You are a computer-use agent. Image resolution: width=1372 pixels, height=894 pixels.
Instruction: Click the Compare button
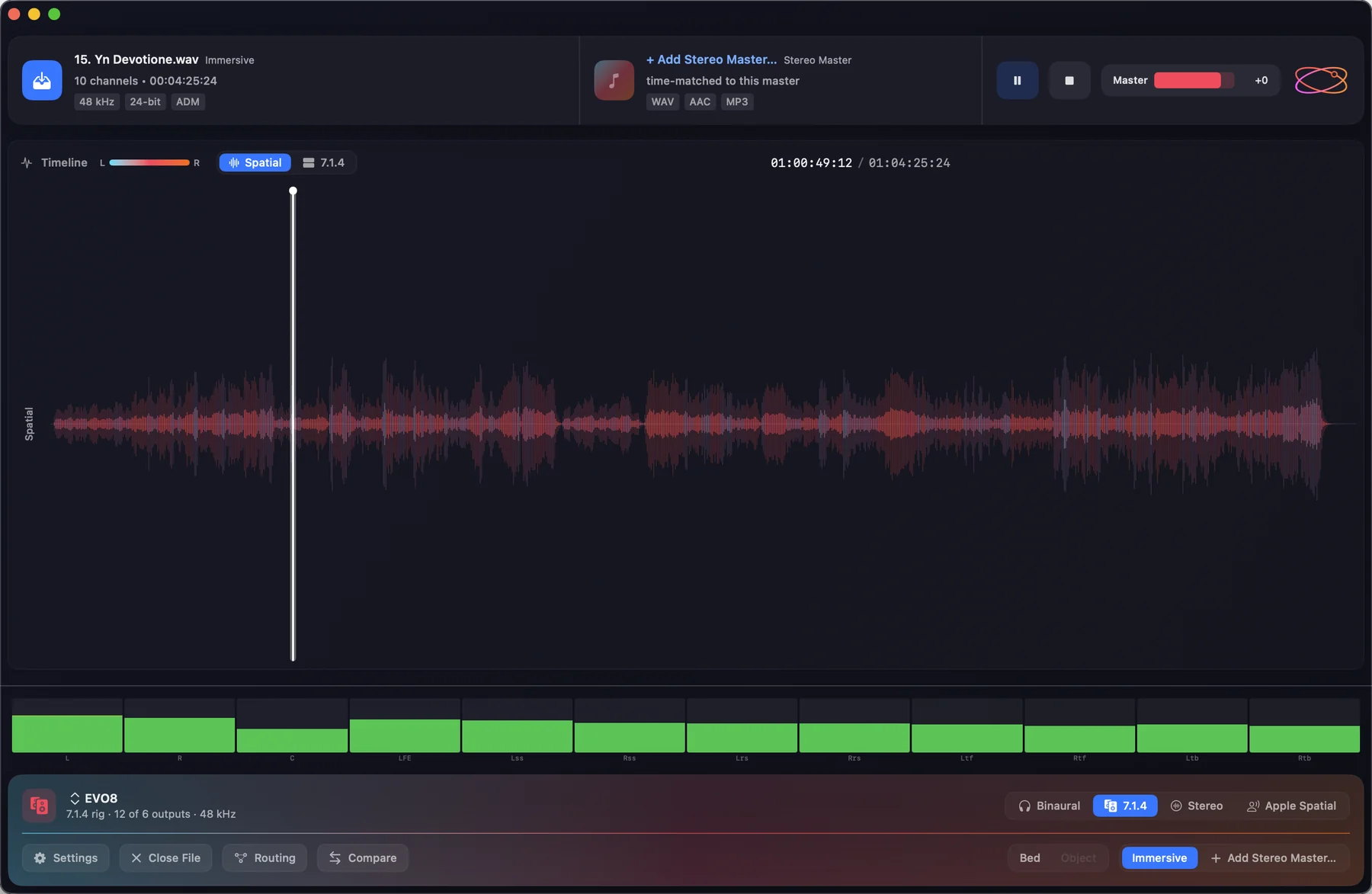click(363, 857)
